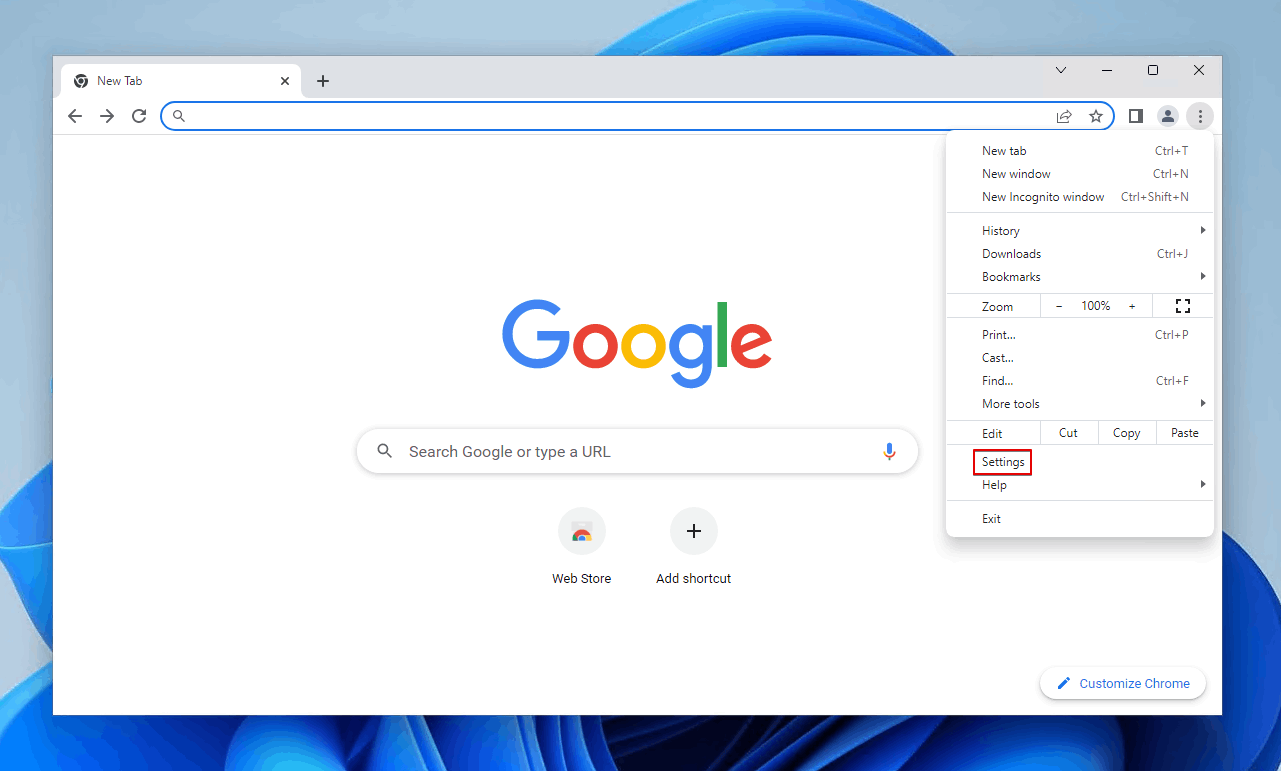Click the search icon in the address bar
This screenshot has width=1281, height=771.
click(179, 116)
